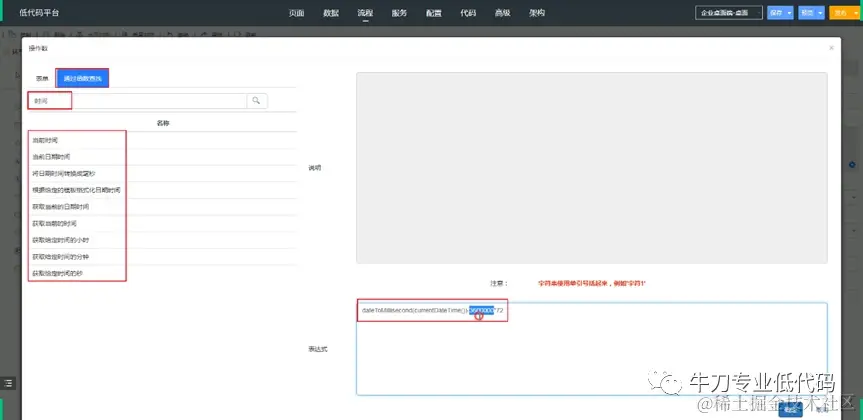Click the 低代码平台 title in header
The height and width of the screenshot is (420, 863).
pos(39,13)
